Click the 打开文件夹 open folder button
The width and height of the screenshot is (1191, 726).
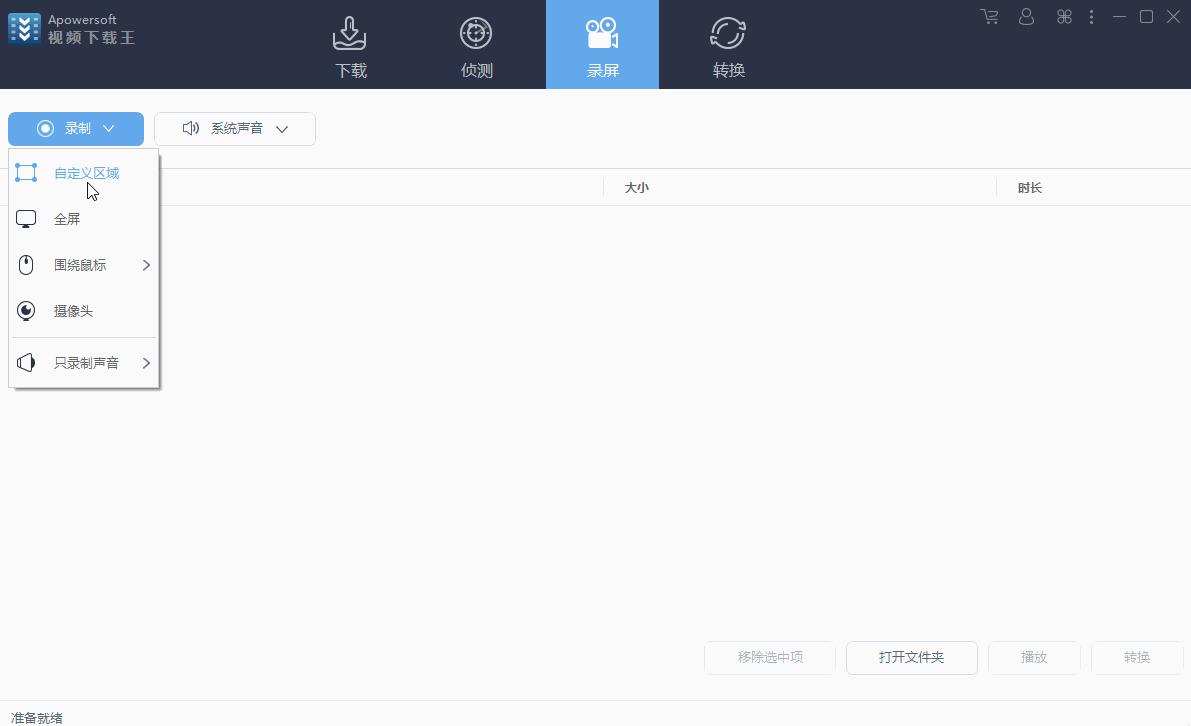click(x=911, y=657)
